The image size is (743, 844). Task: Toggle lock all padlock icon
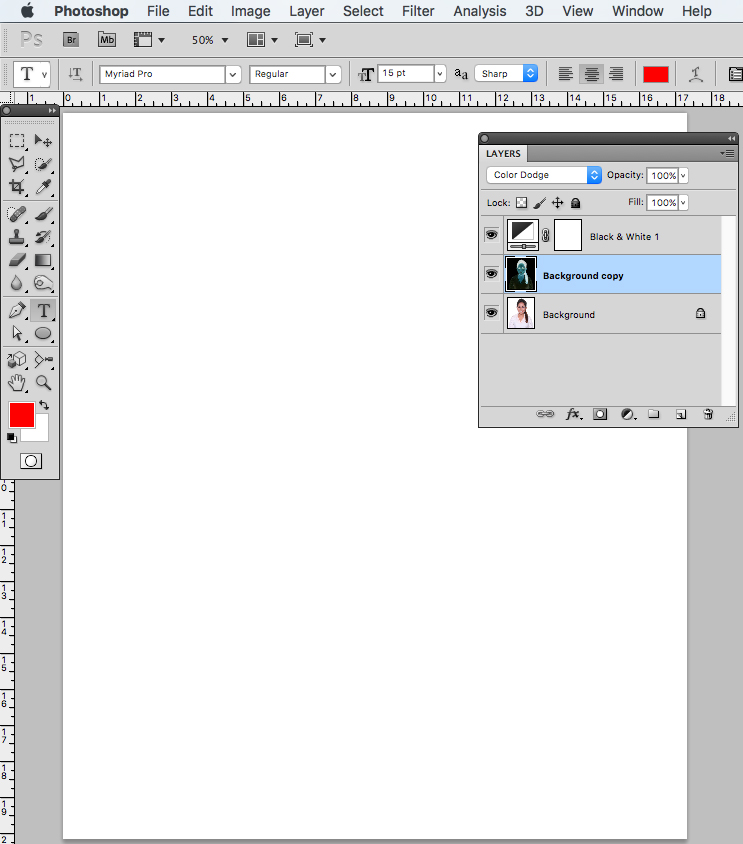576,203
